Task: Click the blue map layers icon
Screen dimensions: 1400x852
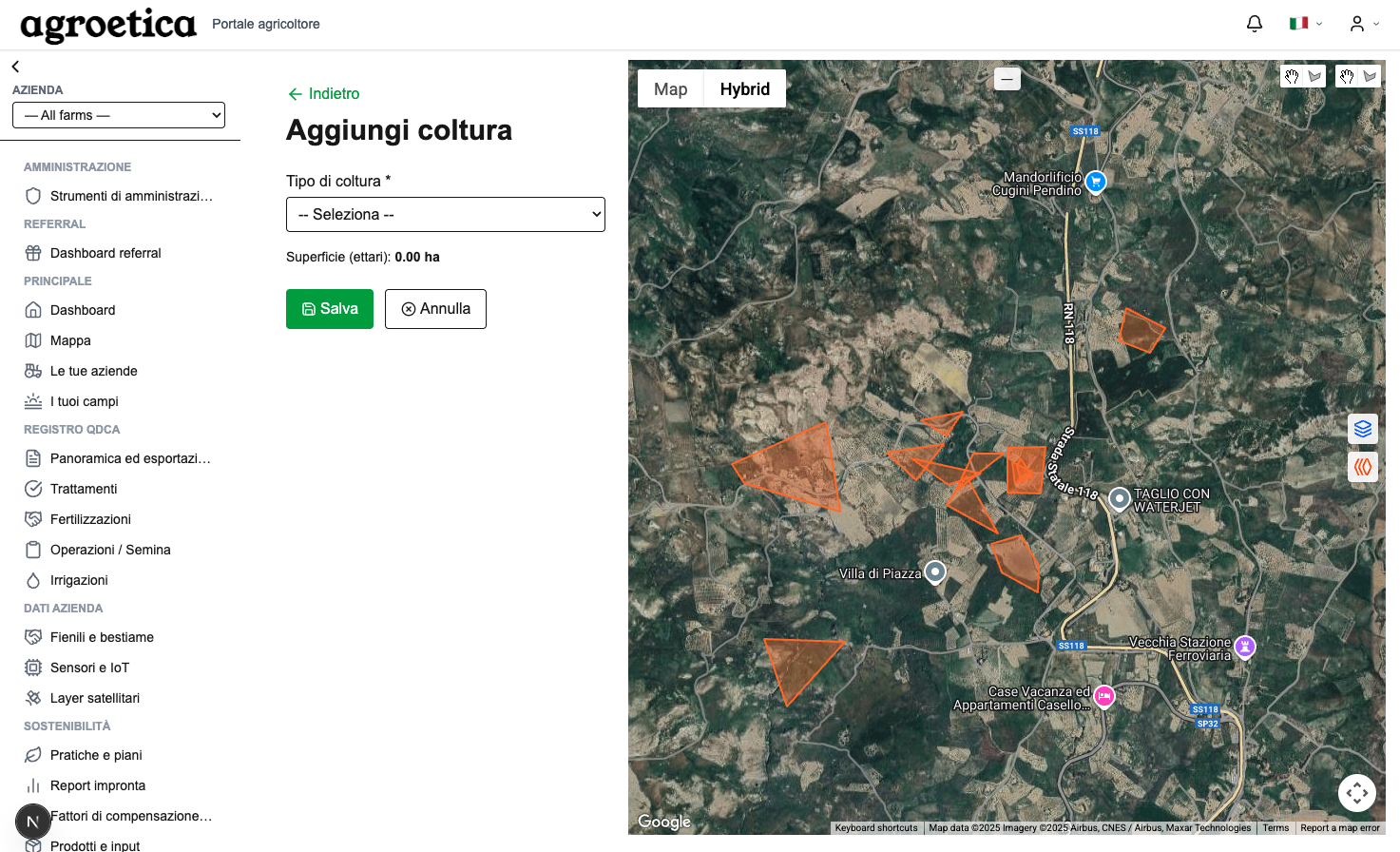Action: point(1363,429)
